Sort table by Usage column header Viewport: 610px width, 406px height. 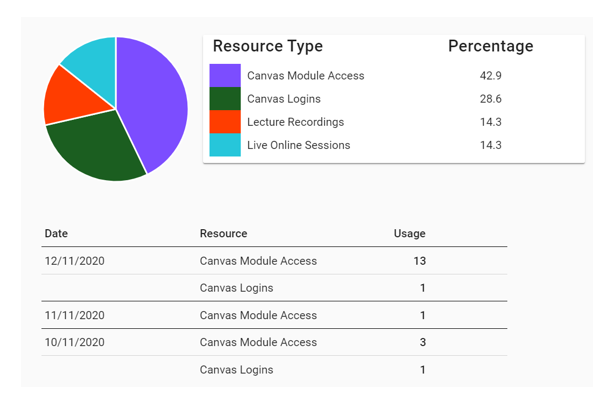(409, 234)
